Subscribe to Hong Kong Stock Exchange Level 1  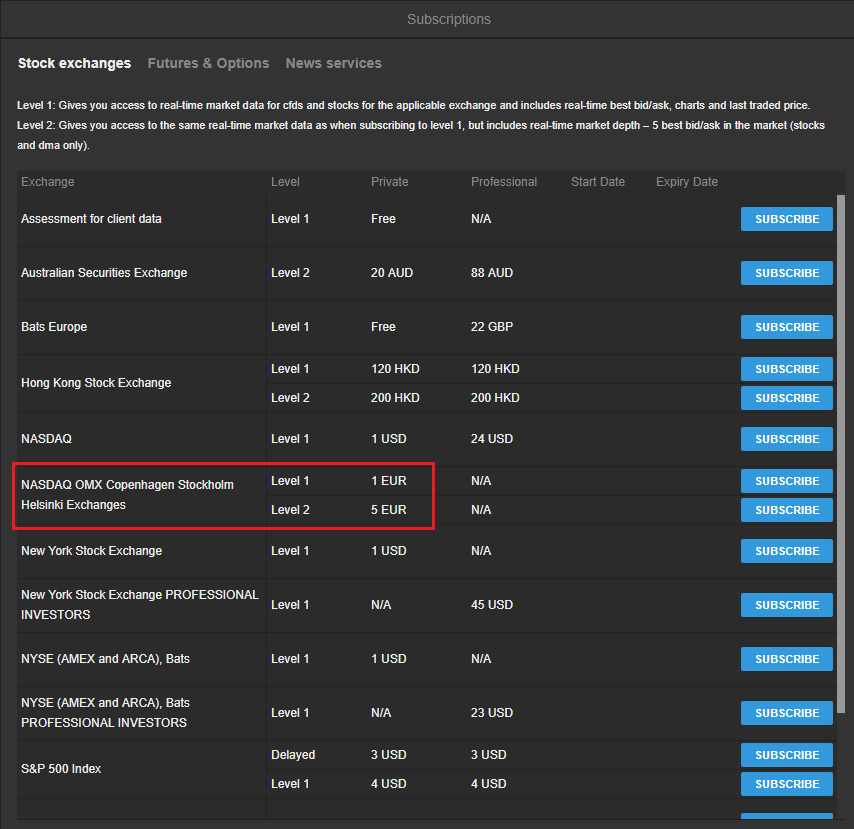(x=786, y=369)
